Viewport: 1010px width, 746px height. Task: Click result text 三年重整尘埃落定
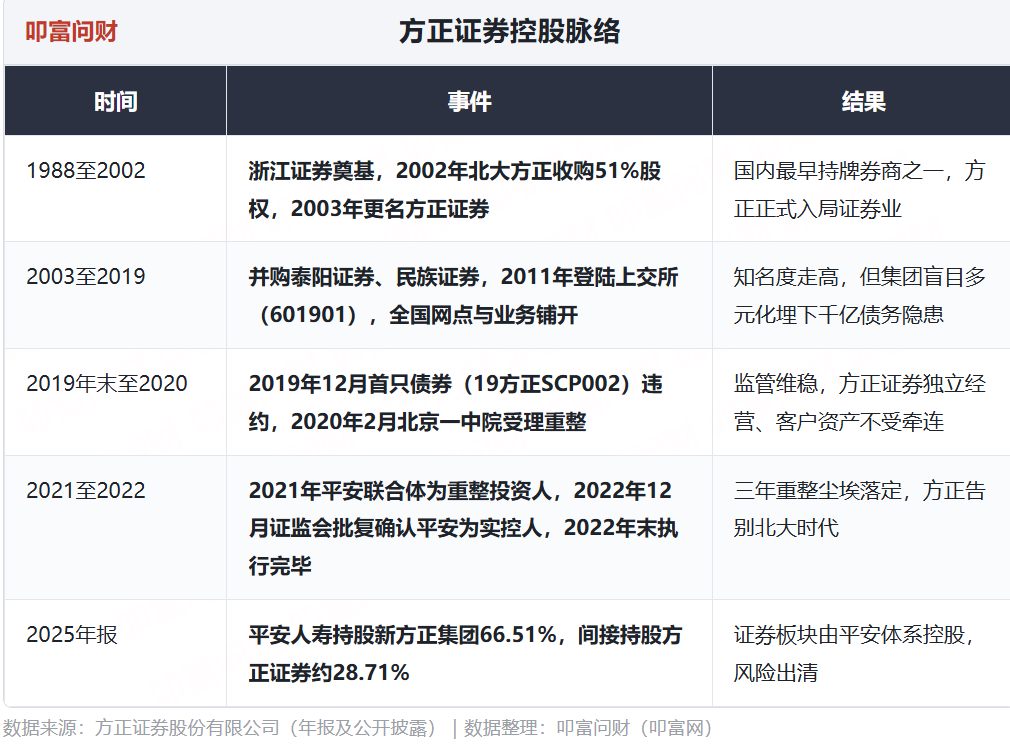tap(817, 491)
